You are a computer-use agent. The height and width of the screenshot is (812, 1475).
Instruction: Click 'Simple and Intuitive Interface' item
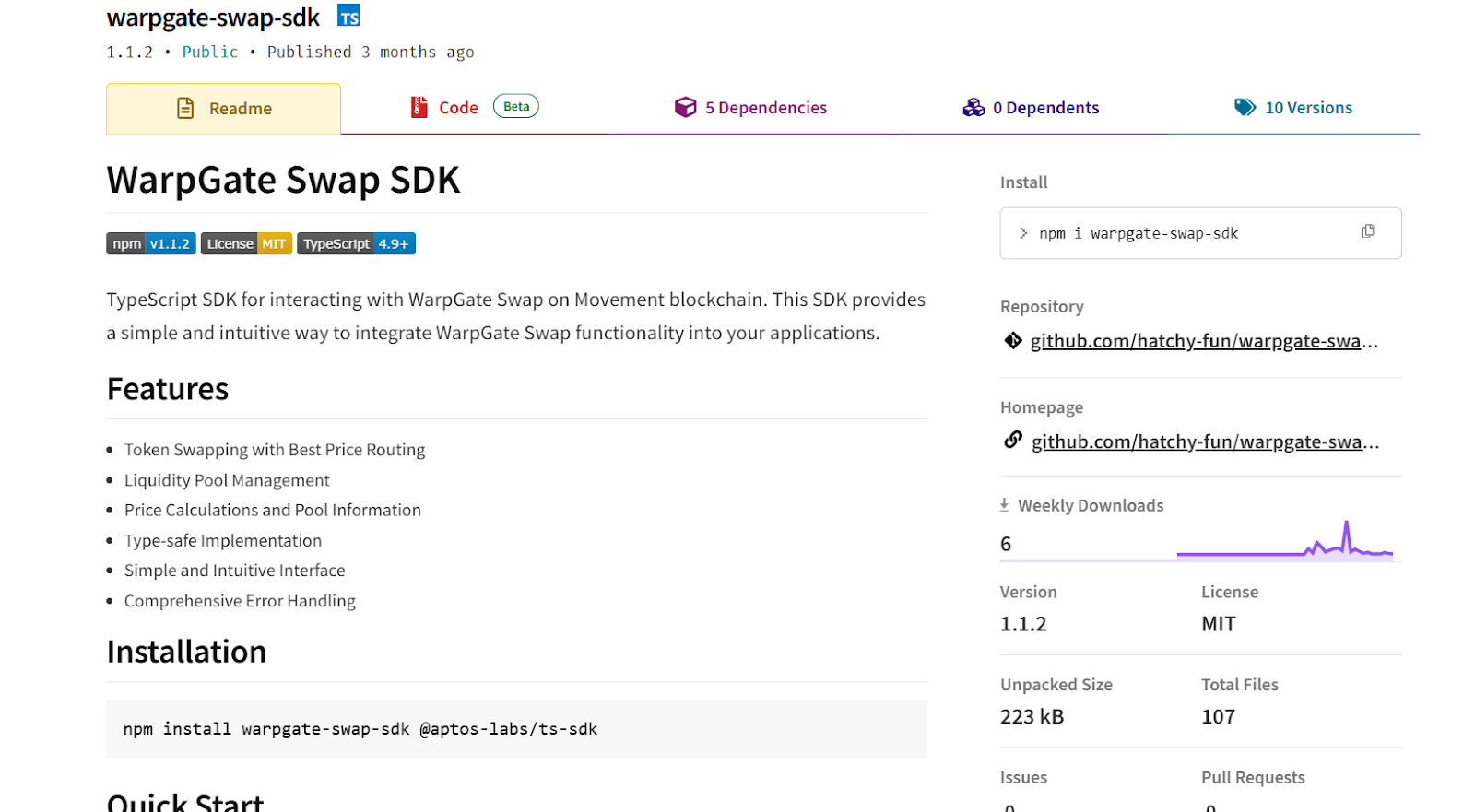coord(235,571)
